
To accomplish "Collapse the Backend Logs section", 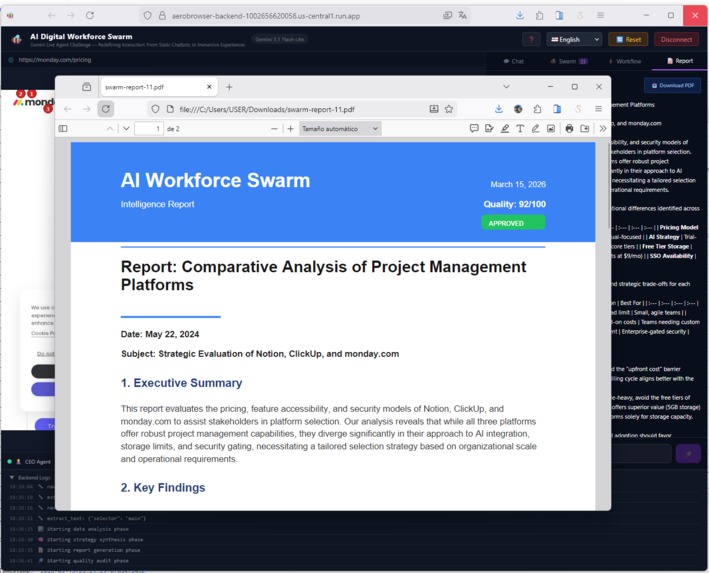I will (30, 478).
